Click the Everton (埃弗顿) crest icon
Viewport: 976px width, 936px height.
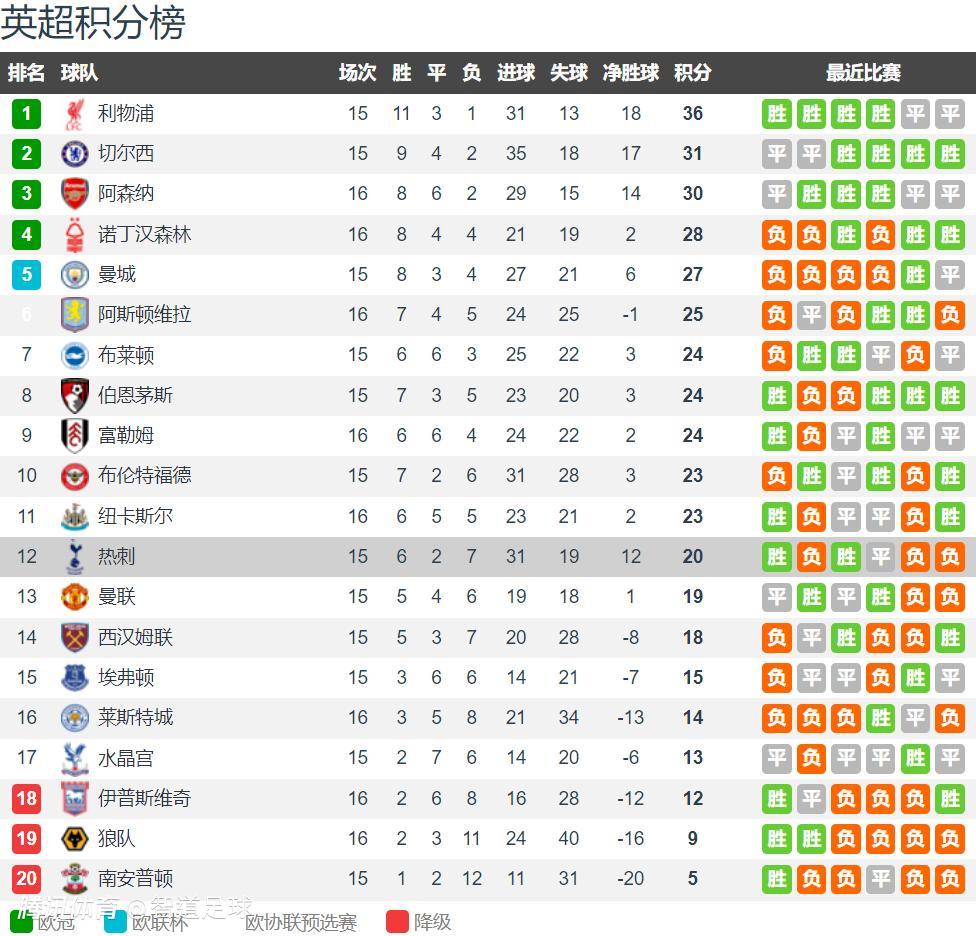coord(74,677)
